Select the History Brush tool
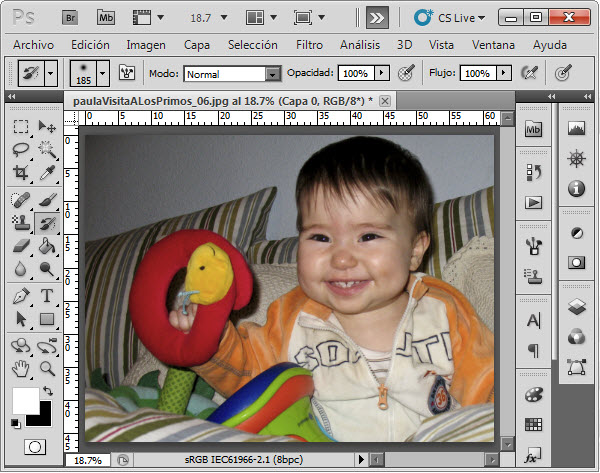Viewport: 600px width, 473px height. pyautogui.click(x=47, y=223)
